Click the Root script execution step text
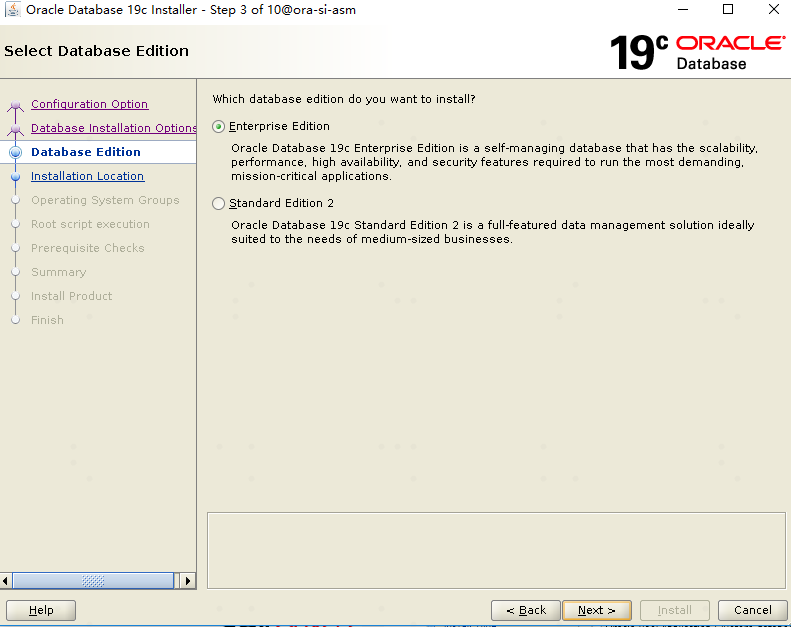 coord(90,224)
